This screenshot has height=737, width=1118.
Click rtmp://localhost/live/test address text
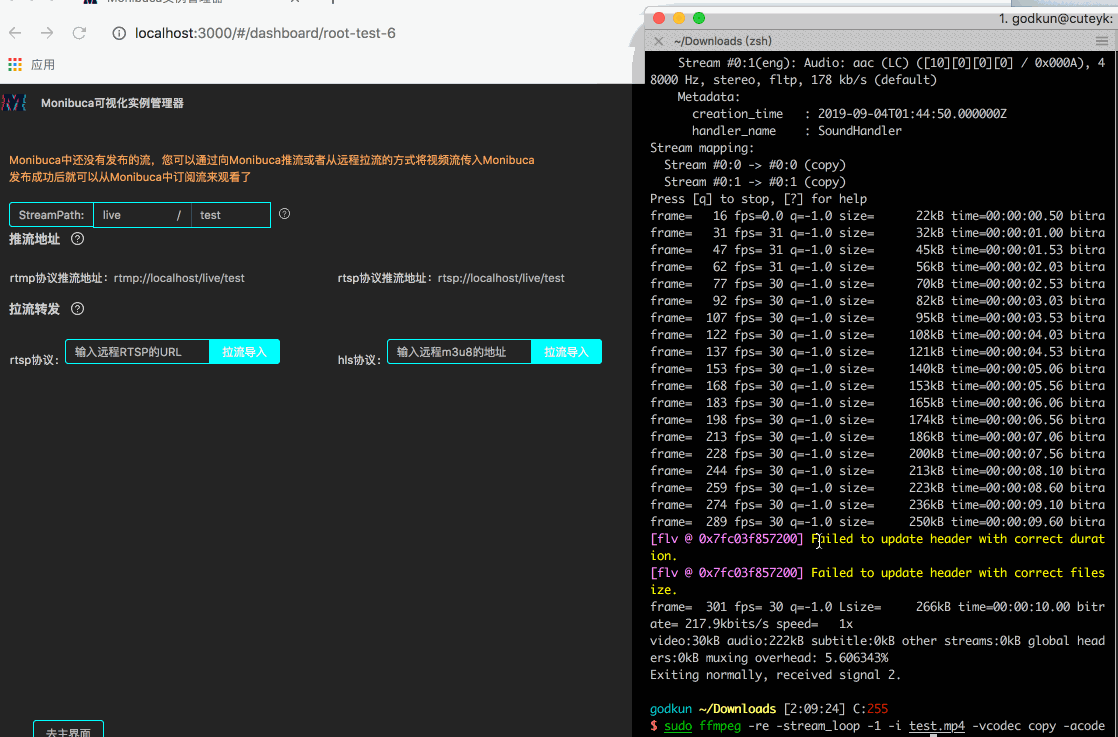click(179, 278)
